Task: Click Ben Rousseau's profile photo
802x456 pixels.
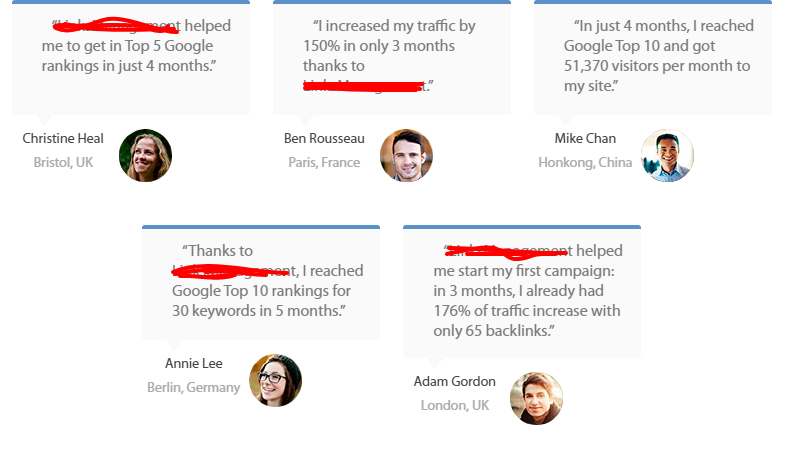Action: (x=406, y=156)
